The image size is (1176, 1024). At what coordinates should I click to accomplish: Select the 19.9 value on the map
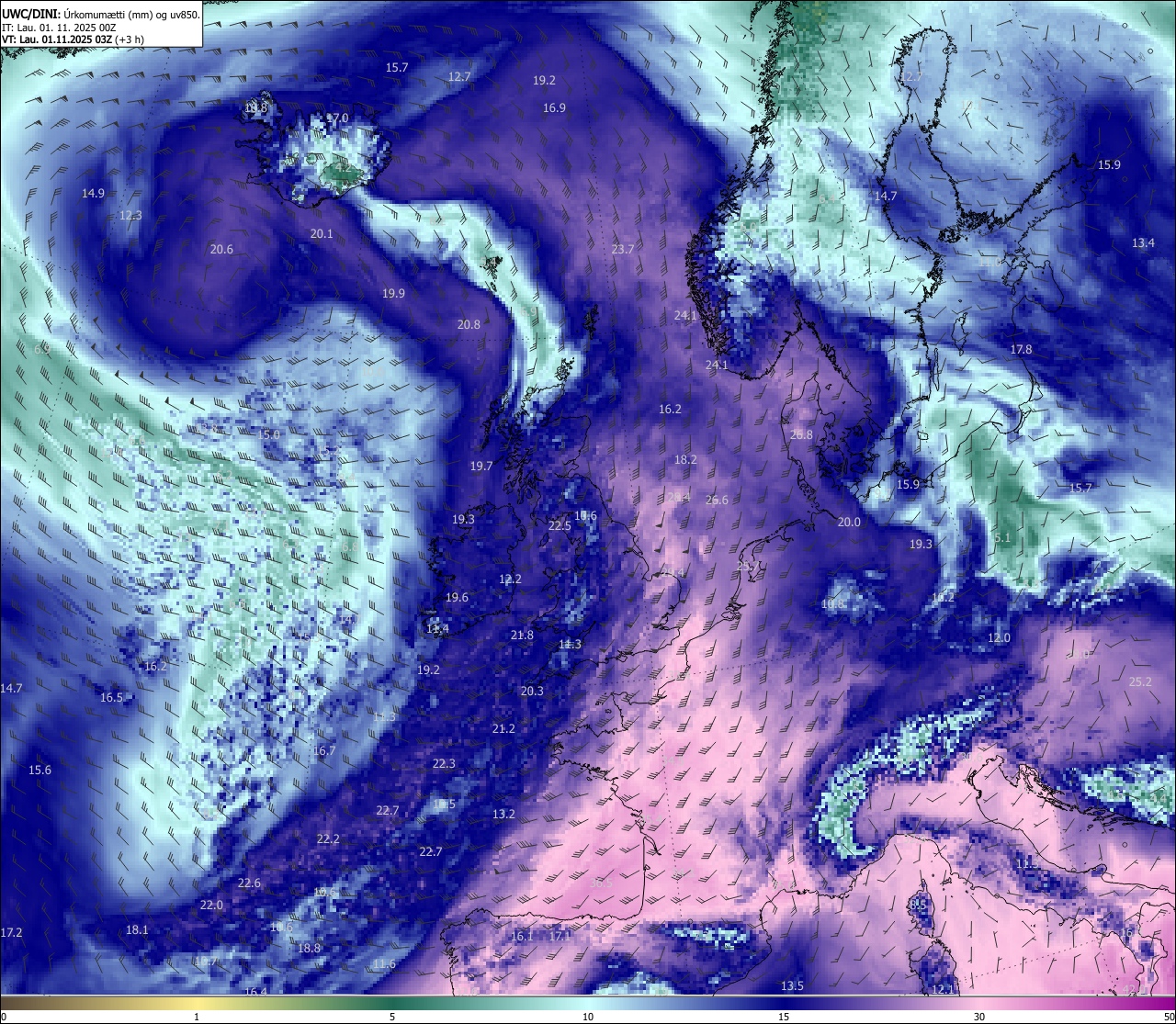(393, 293)
